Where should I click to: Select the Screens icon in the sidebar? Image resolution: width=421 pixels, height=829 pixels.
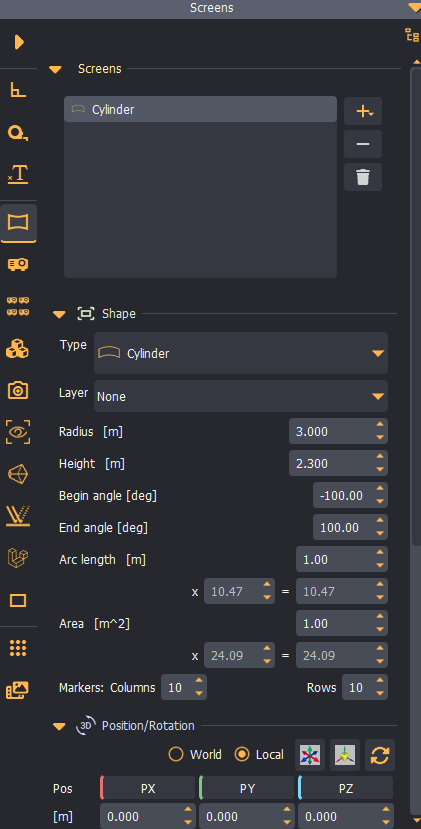19,223
